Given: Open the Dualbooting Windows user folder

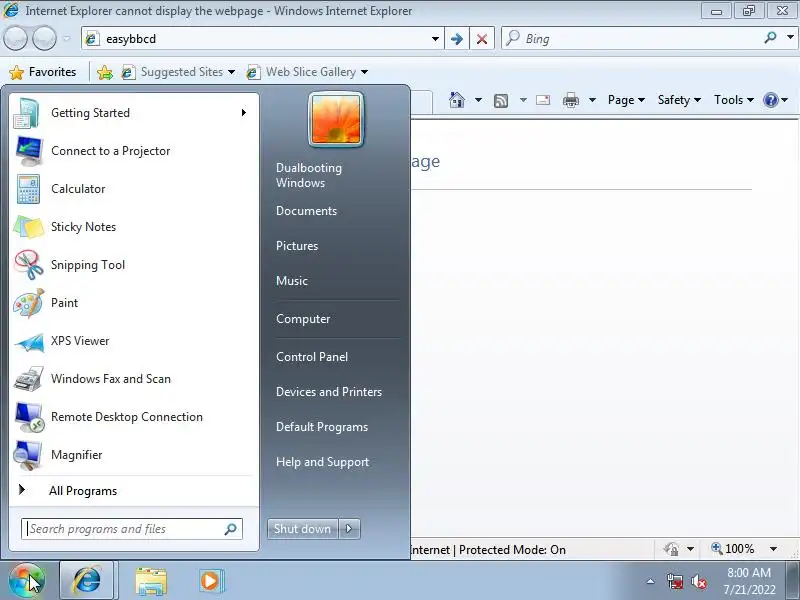Looking at the screenshot, I should [309, 175].
